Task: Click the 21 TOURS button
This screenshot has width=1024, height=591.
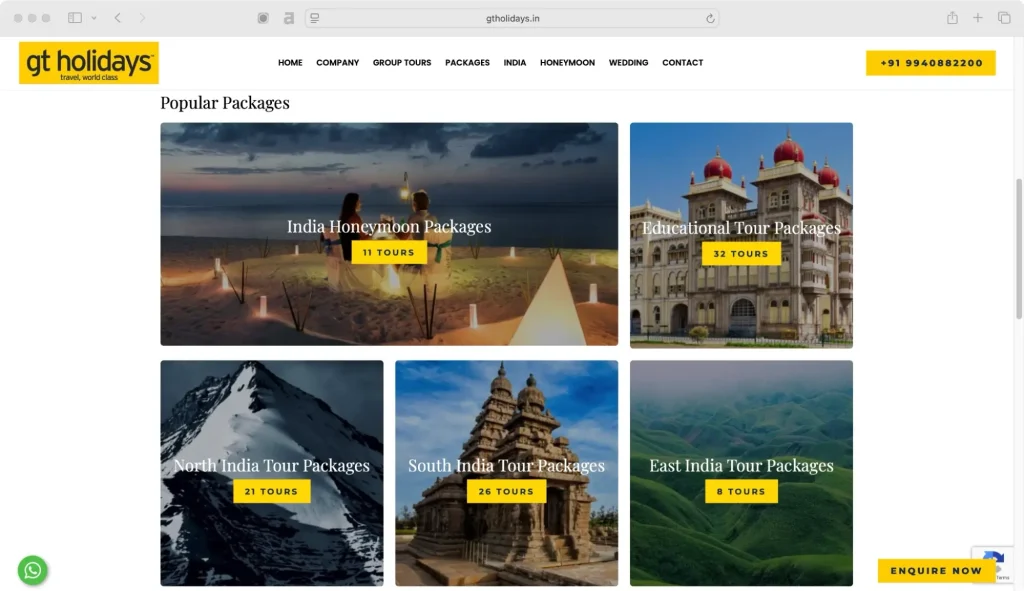Action: pos(272,492)
